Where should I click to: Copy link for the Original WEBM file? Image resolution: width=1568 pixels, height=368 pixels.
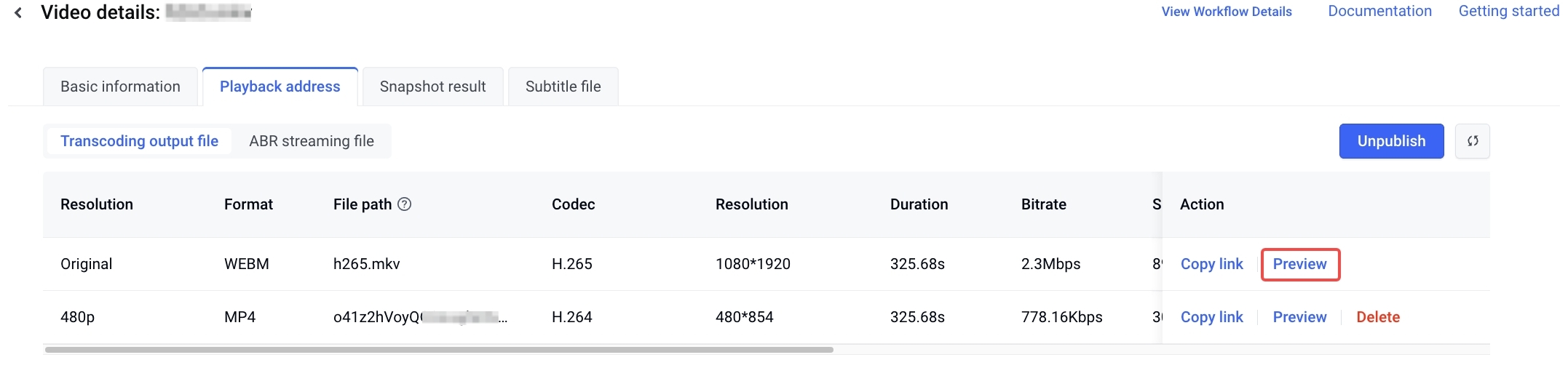(1211, 264)
